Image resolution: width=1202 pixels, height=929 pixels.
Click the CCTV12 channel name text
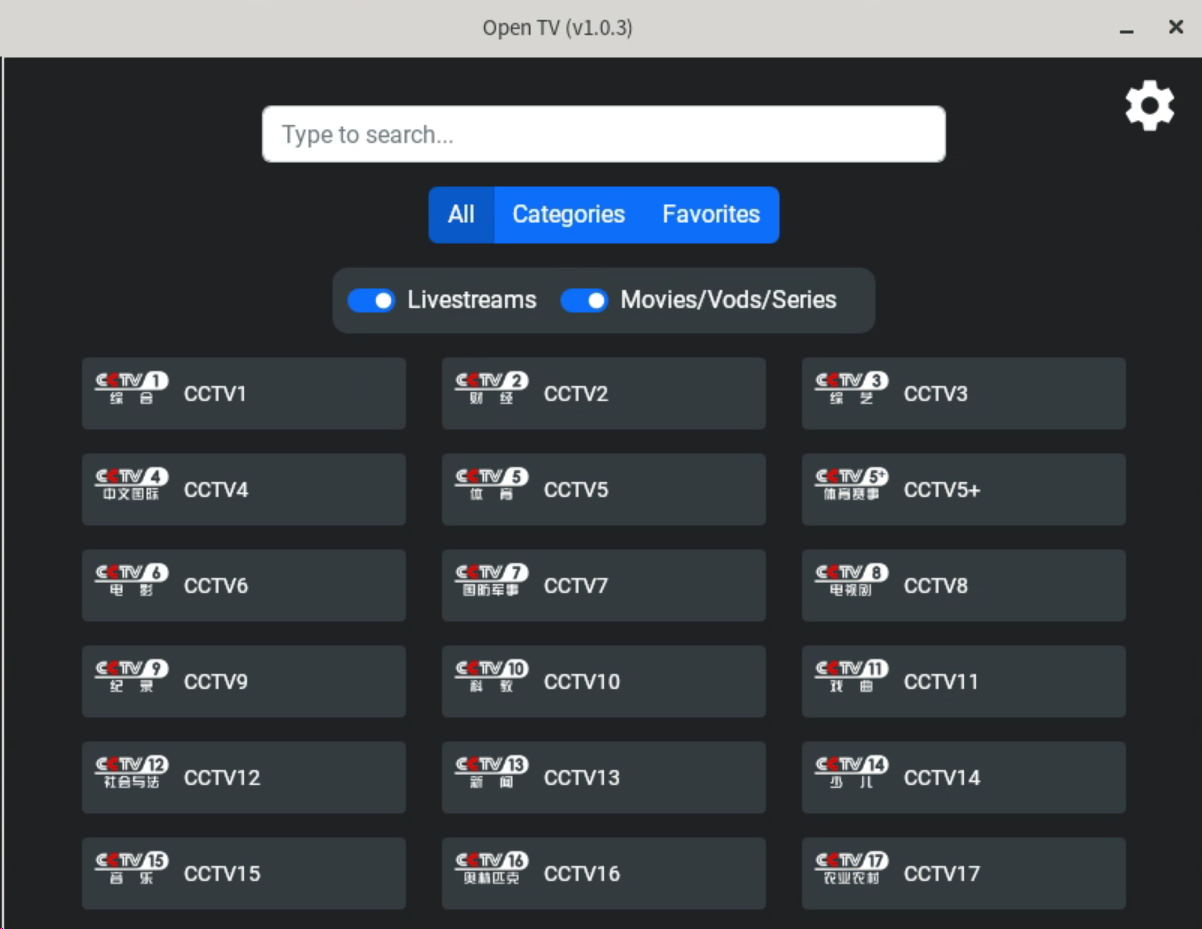222,778
